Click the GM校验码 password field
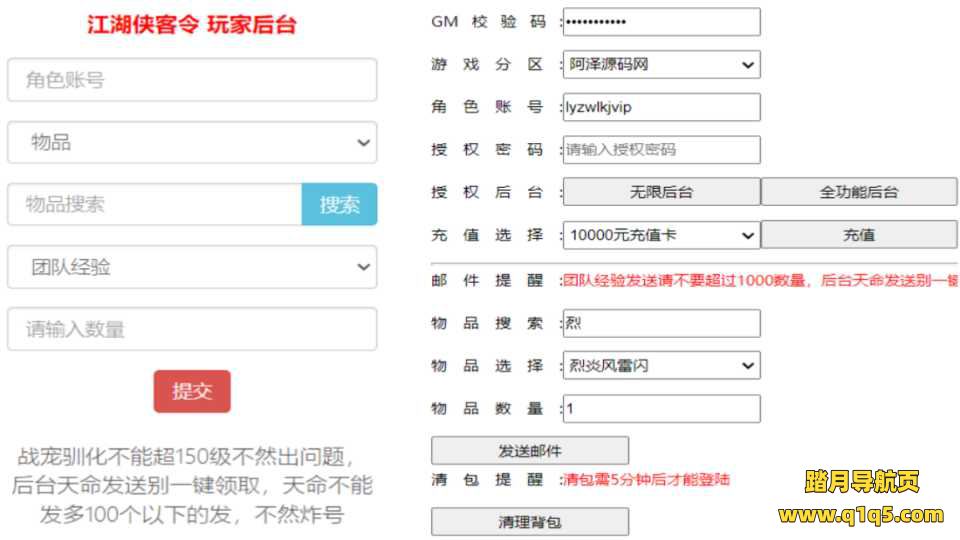960x540 pixels. [661, 22]
